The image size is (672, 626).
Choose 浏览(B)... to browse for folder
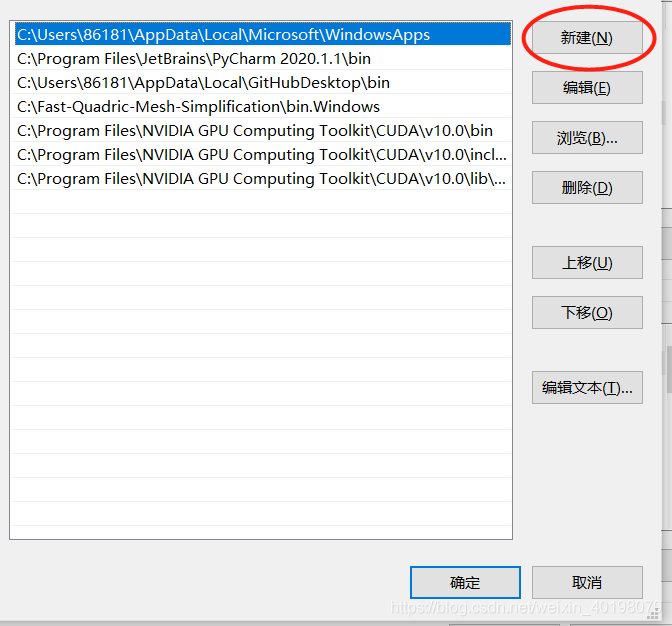587,138
